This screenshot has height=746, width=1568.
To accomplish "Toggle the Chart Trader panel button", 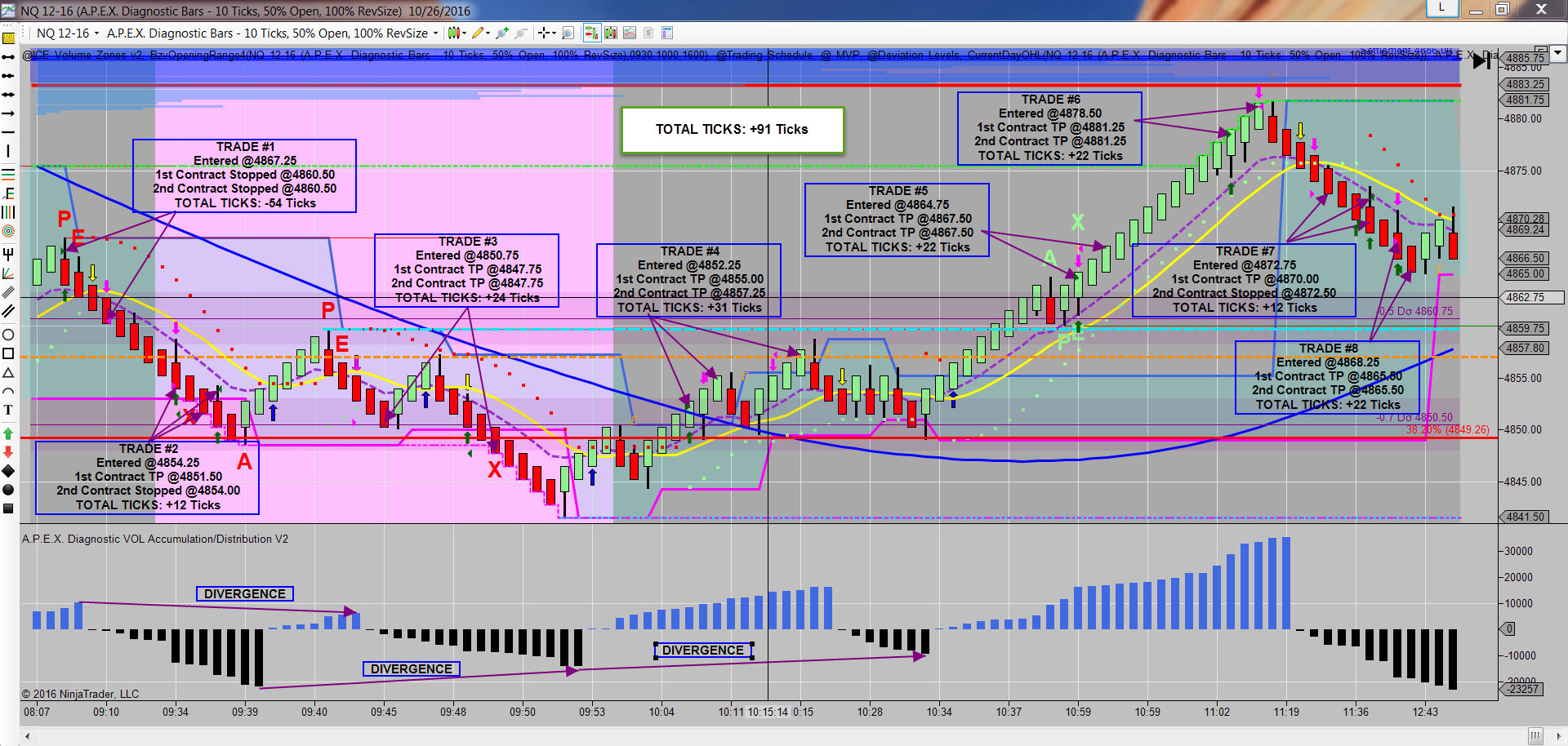I will (591, 33).
